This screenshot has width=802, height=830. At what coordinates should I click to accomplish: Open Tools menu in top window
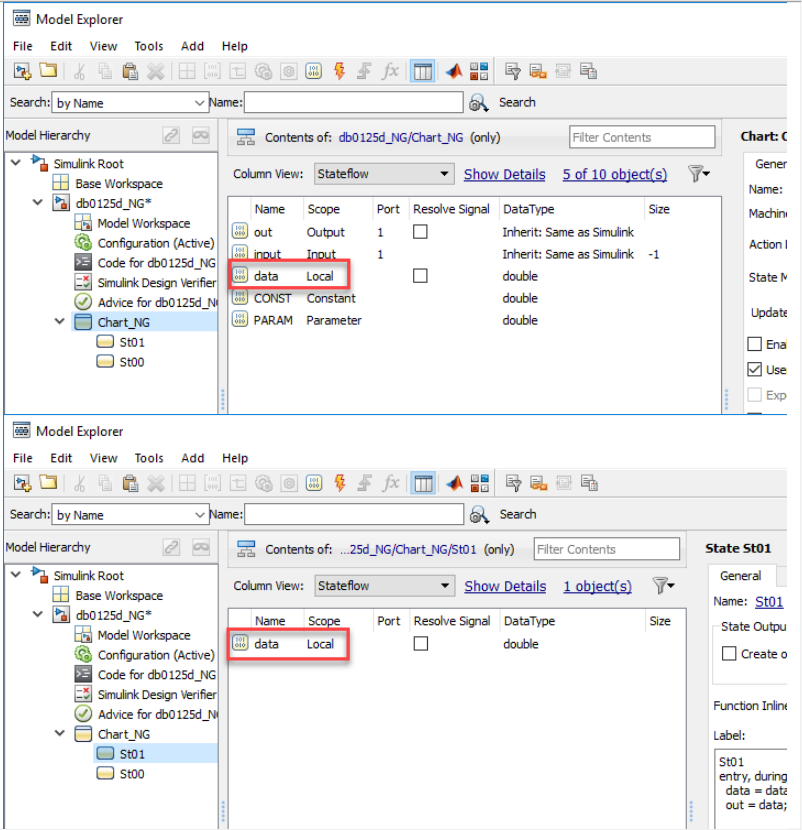(x=149, y=46)
